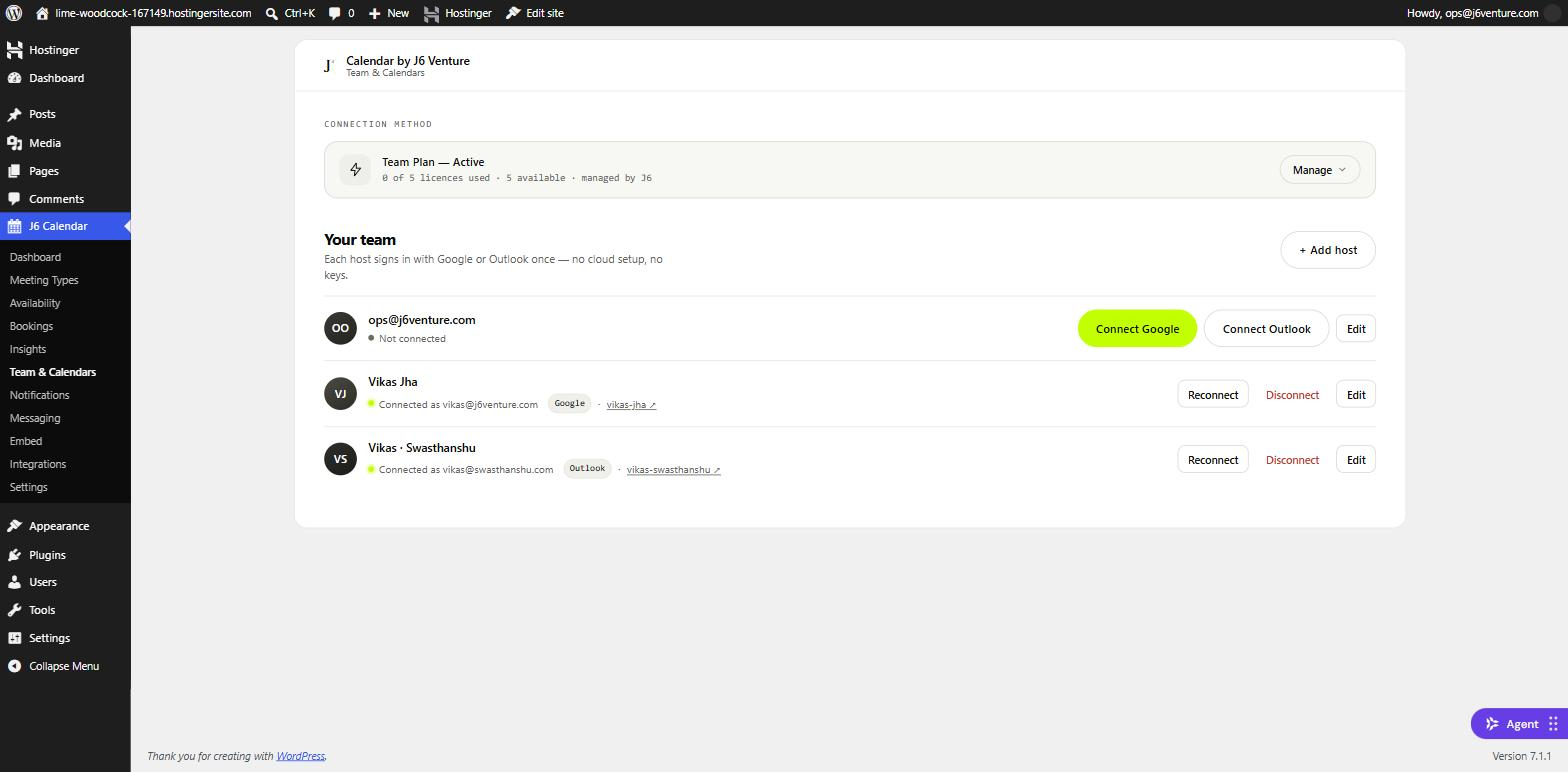
Task: Click the lightning bolt Team Plan icon
Action: 355,170
